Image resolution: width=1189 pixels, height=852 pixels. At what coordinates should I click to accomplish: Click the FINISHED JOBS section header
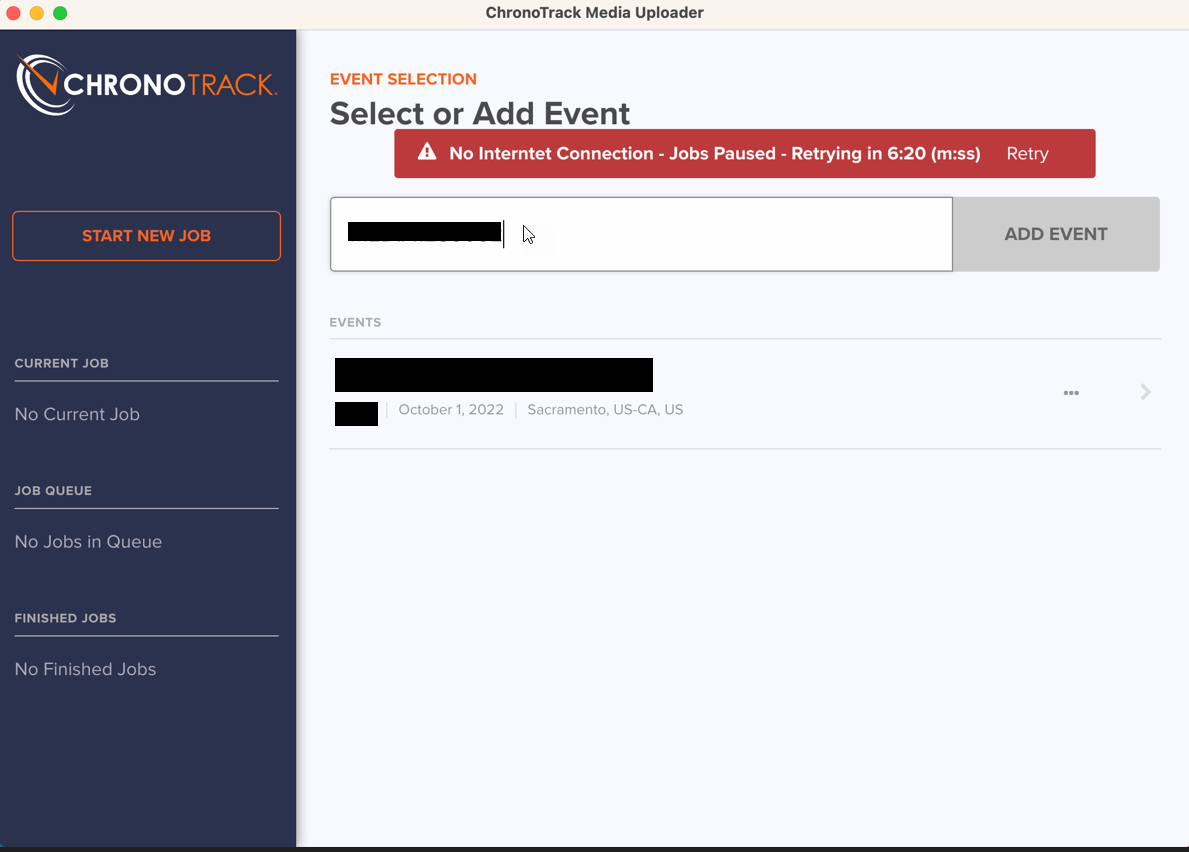pyautogui.click(x=65, y=618)
